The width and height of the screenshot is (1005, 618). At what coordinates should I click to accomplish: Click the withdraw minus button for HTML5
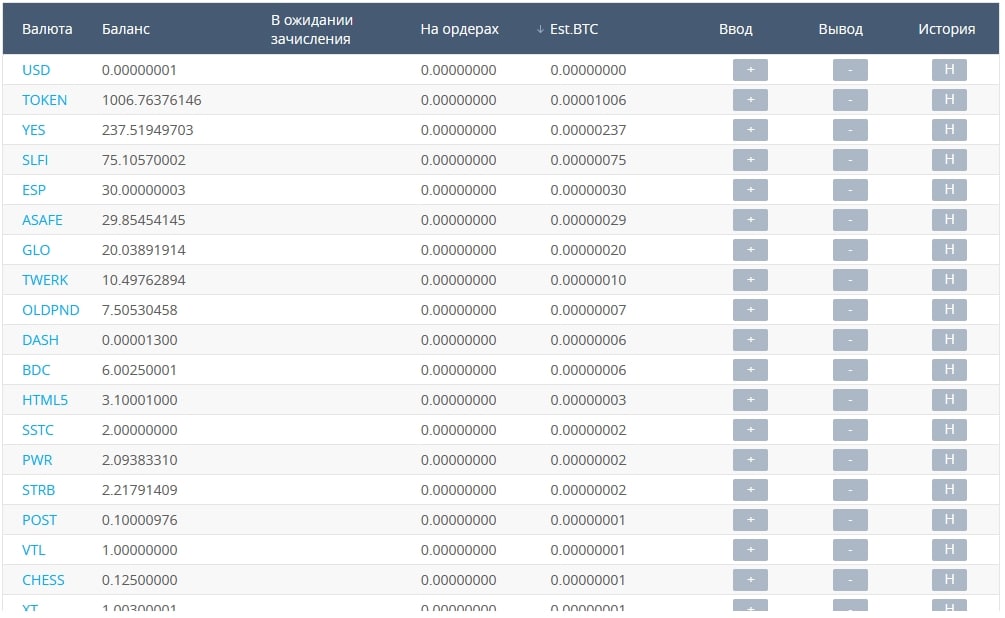850,400
